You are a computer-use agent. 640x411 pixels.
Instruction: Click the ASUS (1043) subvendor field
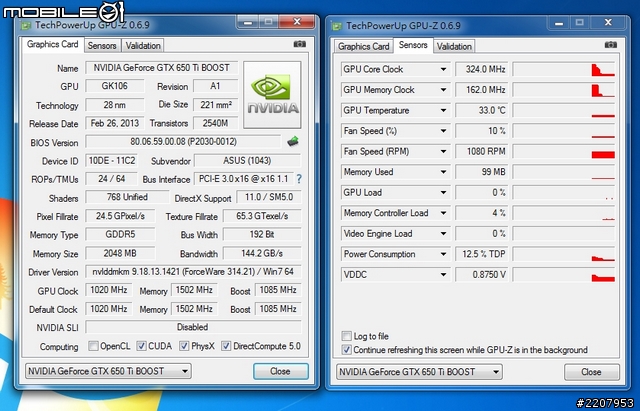(x=247, y=160)
